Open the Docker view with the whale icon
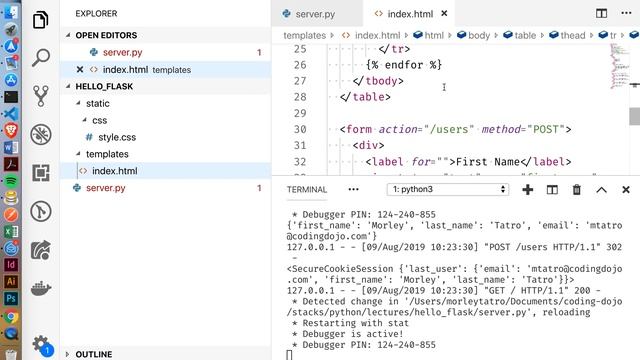 coord(40,288)
